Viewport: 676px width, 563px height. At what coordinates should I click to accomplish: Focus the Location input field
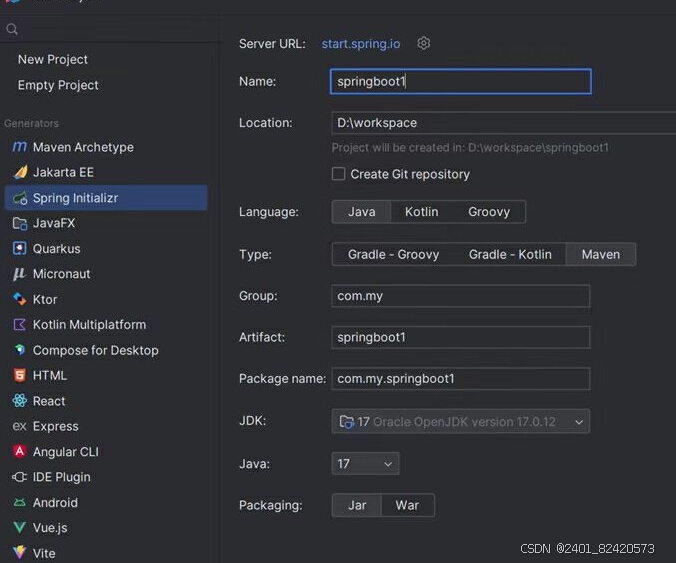coord(504,123)
